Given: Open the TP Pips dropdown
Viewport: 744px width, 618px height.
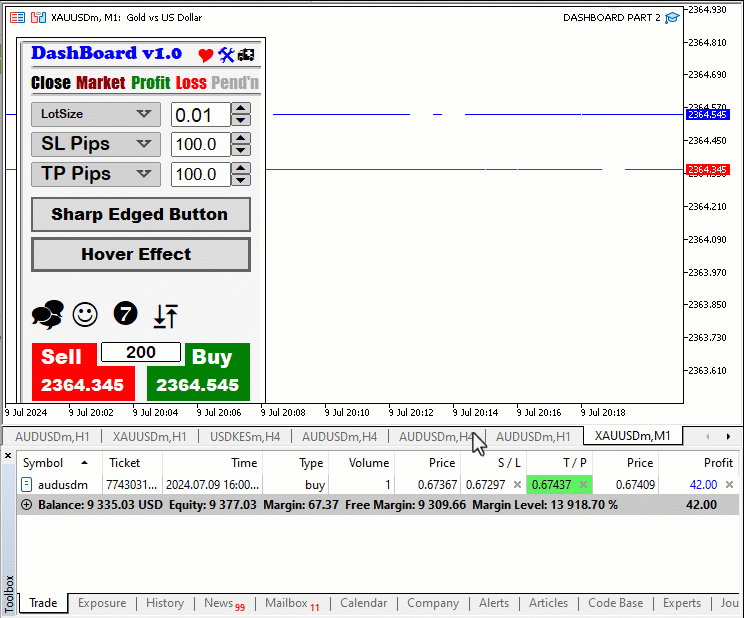Looking at the screenshot, I should click(x=96, y=174).
